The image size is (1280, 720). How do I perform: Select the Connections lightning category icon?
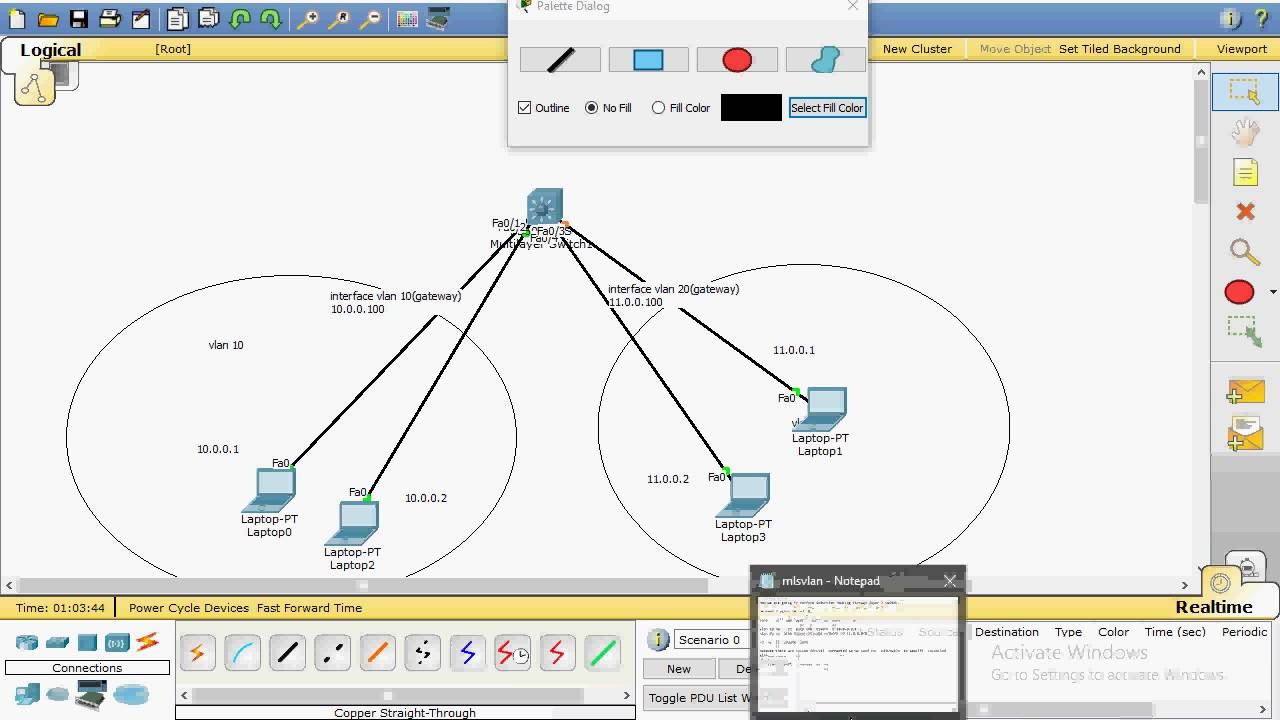(148, 642)
